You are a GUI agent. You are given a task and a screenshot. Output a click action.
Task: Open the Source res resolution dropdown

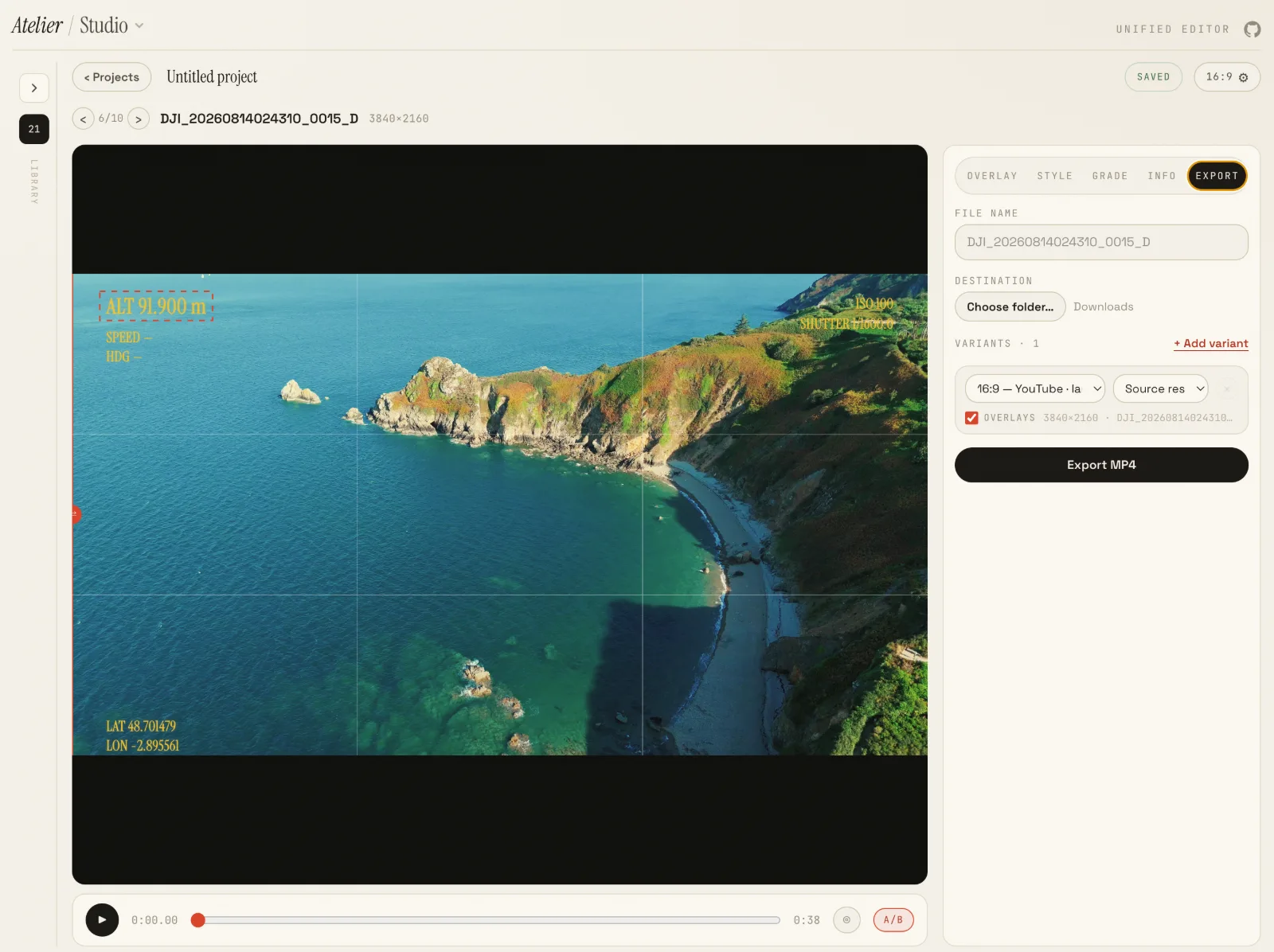coord(1161,388)
